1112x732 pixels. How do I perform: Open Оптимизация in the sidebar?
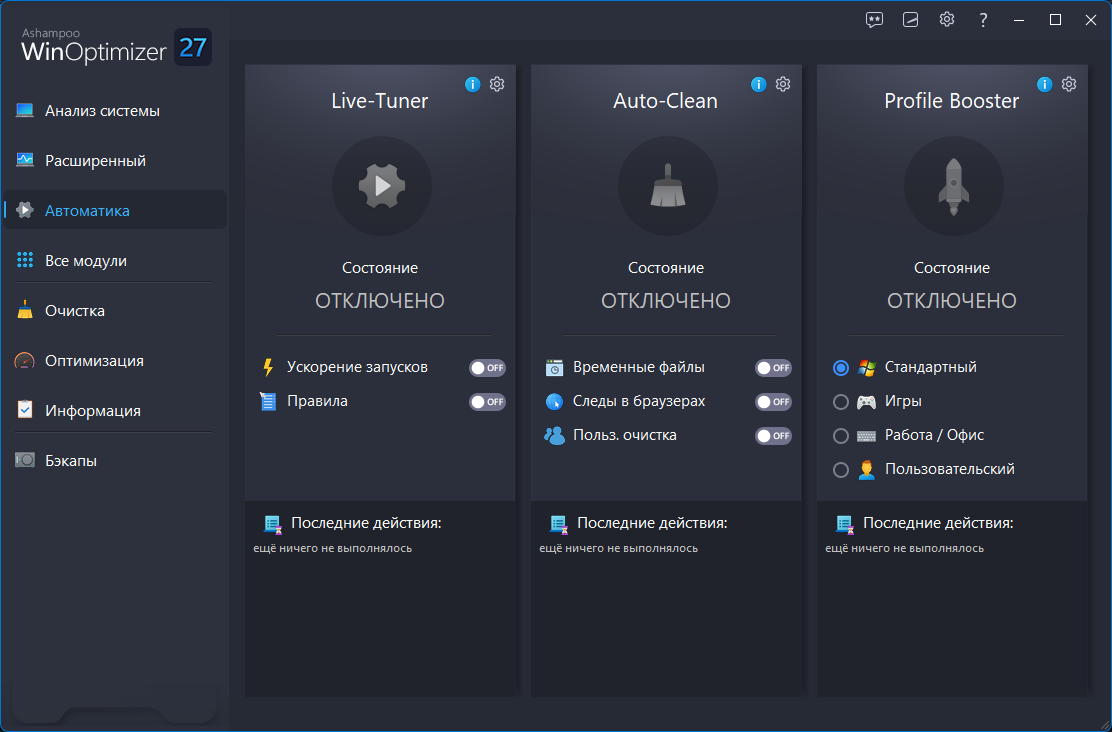[115, 360]
